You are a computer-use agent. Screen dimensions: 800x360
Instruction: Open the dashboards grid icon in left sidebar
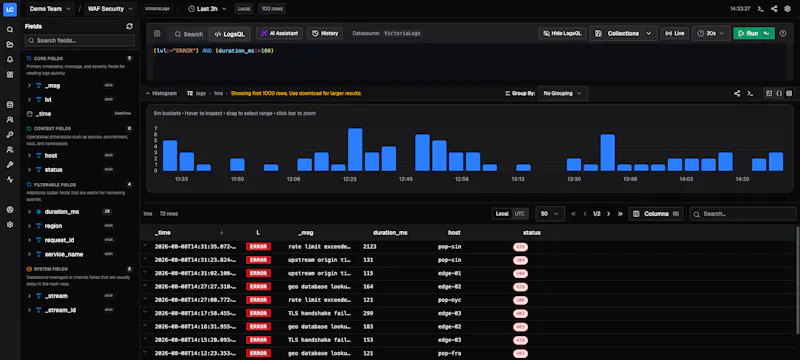pos(10,74)
